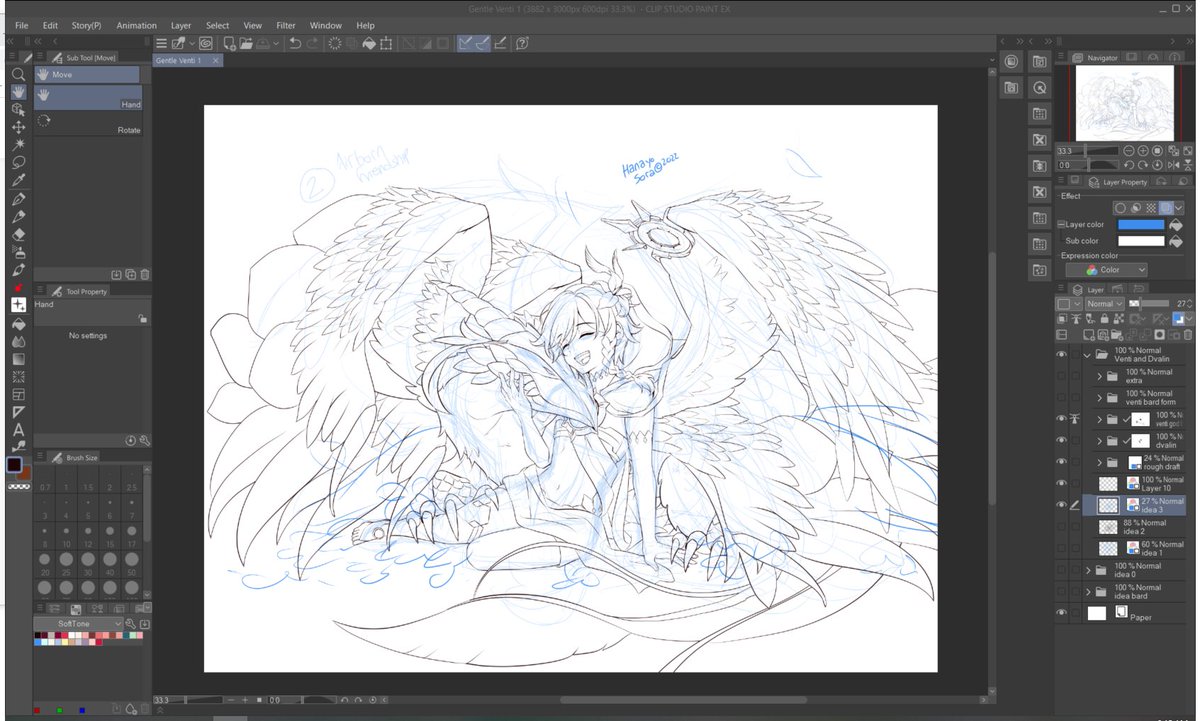Select the Hand sub tool
This screenshot has height=721, width=1200.
point(88,97)
